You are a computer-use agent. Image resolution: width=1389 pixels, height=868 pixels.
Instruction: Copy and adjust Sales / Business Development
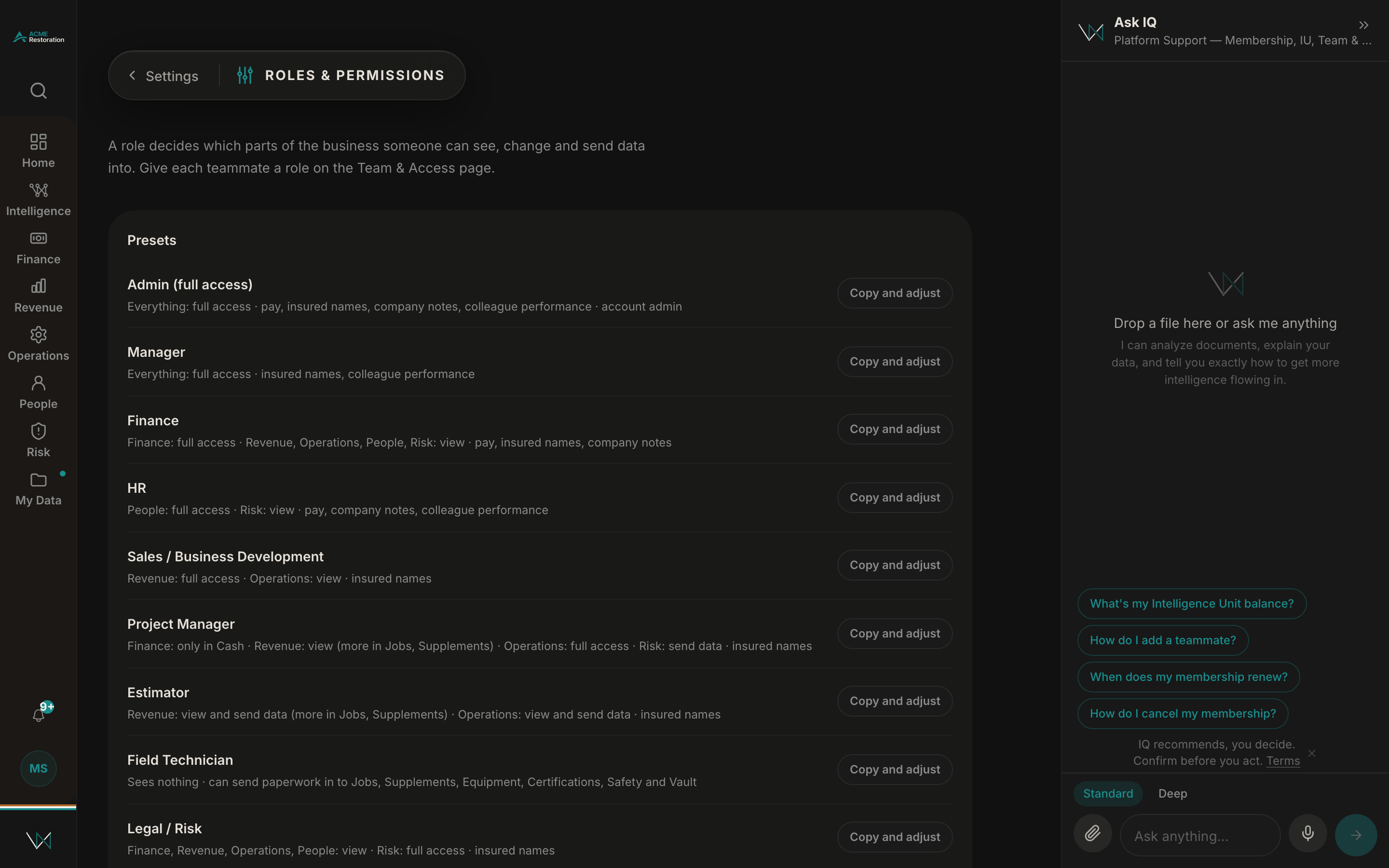pyautogui.click(x=895, y=565)
